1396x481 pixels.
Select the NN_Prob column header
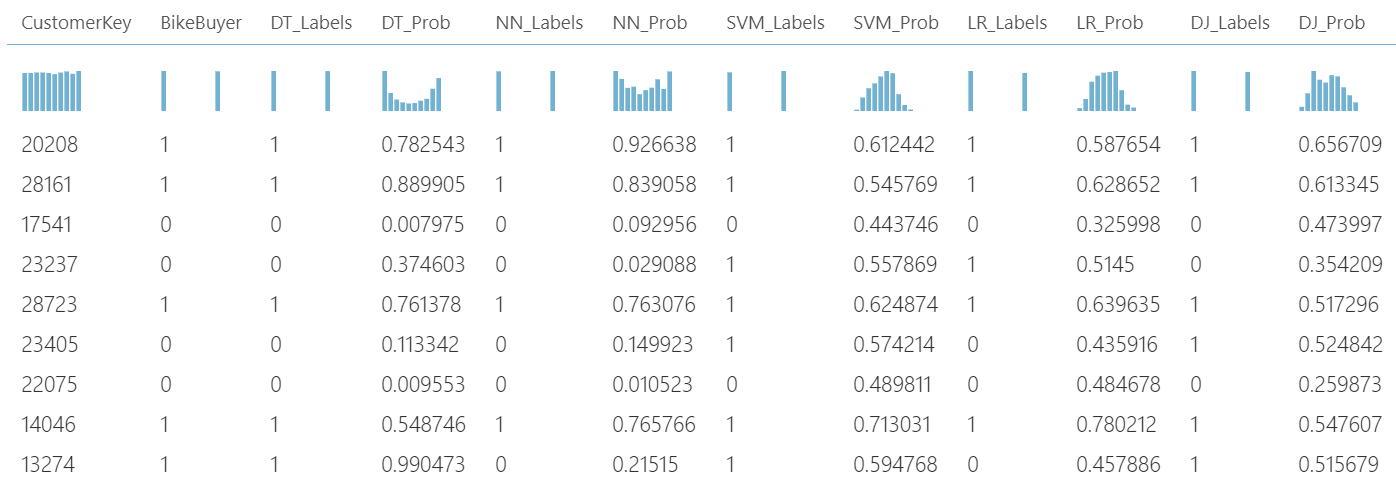coord(650,23)
